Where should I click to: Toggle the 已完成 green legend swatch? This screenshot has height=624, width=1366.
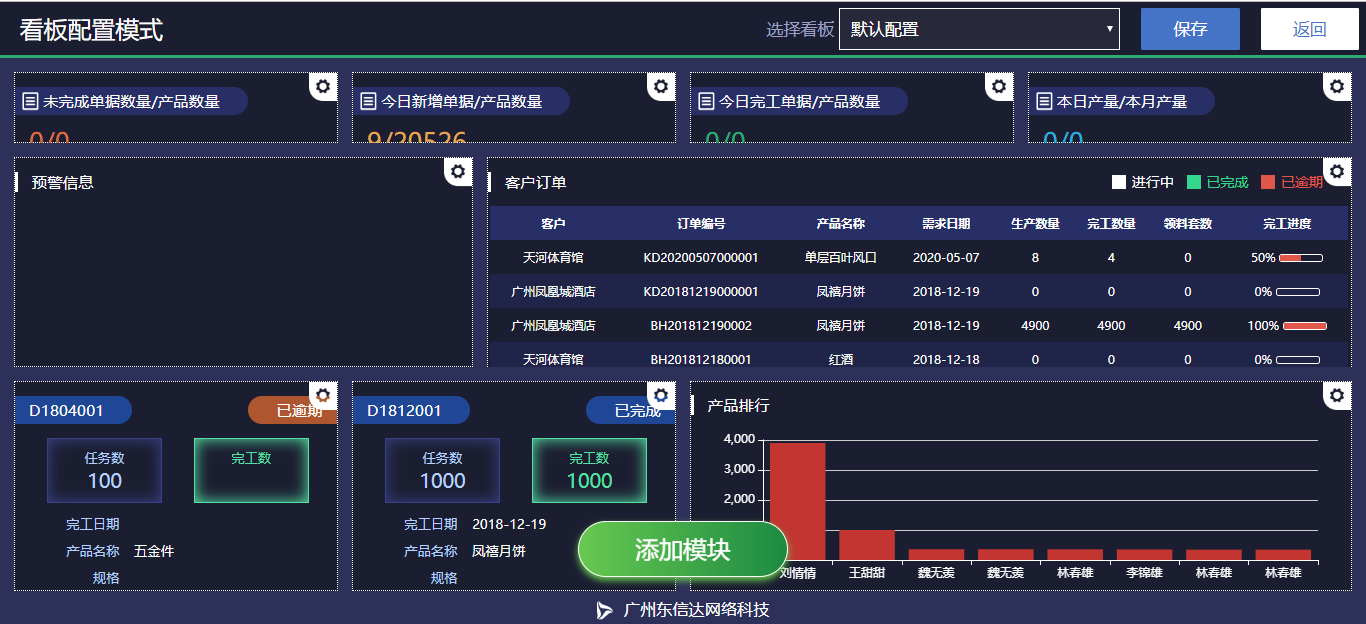click(x=1193, y=181)
